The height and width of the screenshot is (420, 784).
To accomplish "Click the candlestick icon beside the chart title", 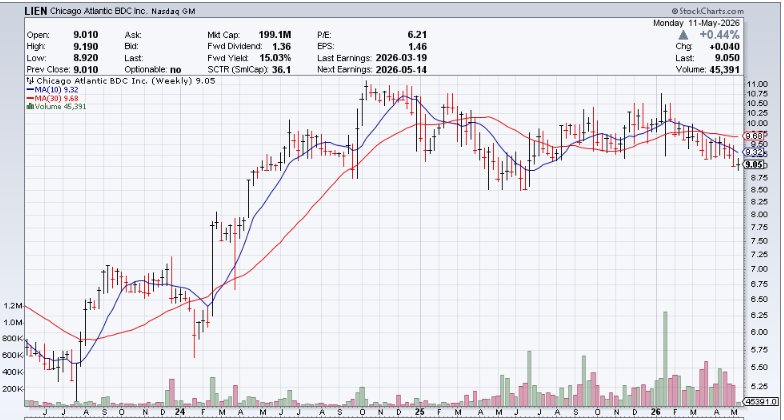I will 30,82.
